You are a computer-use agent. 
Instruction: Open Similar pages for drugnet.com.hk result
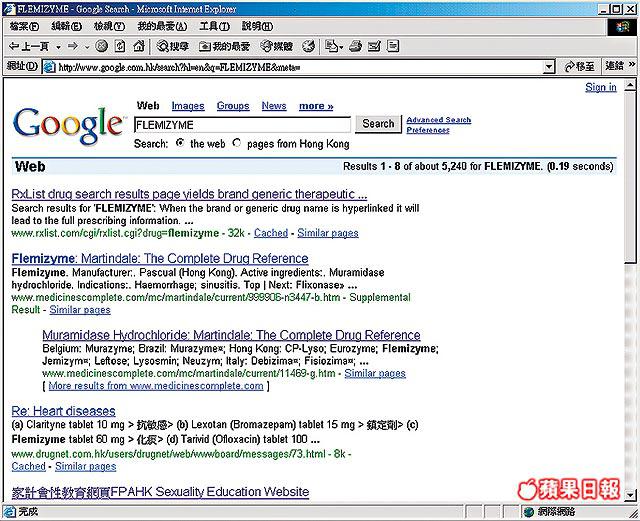(x=86, y=467)
